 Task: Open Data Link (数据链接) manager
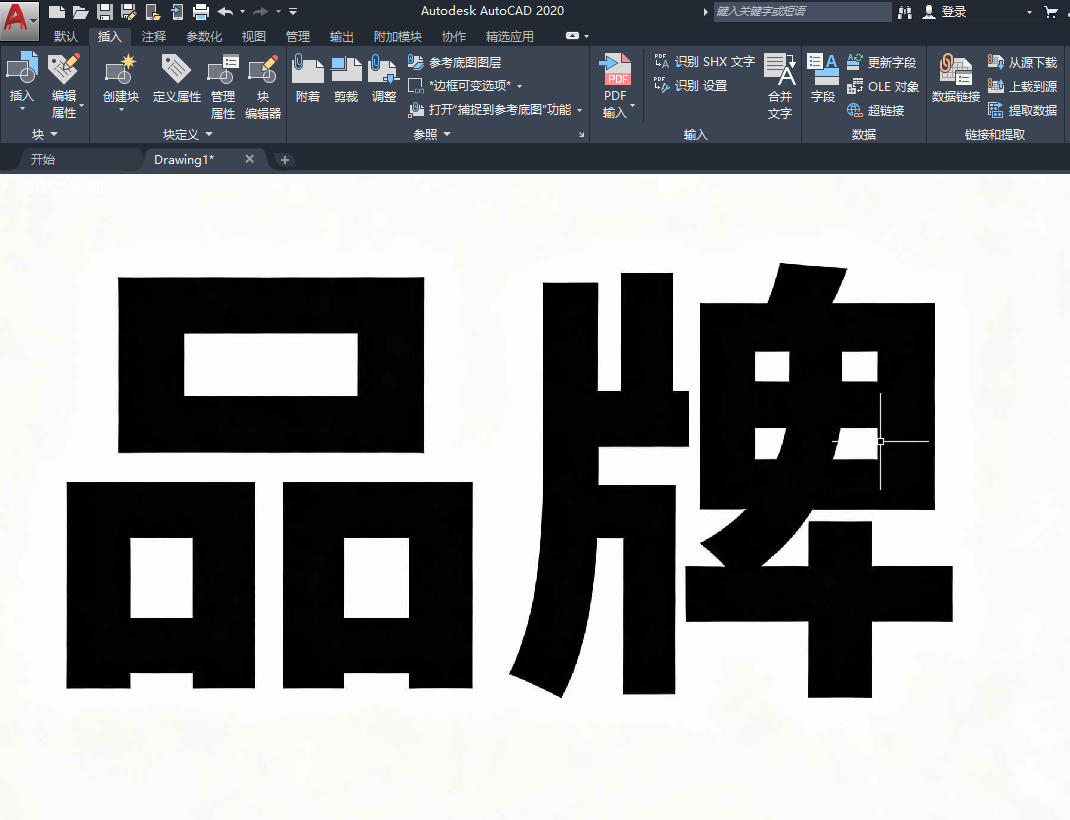pyautogui.click(x=956, y=78)
